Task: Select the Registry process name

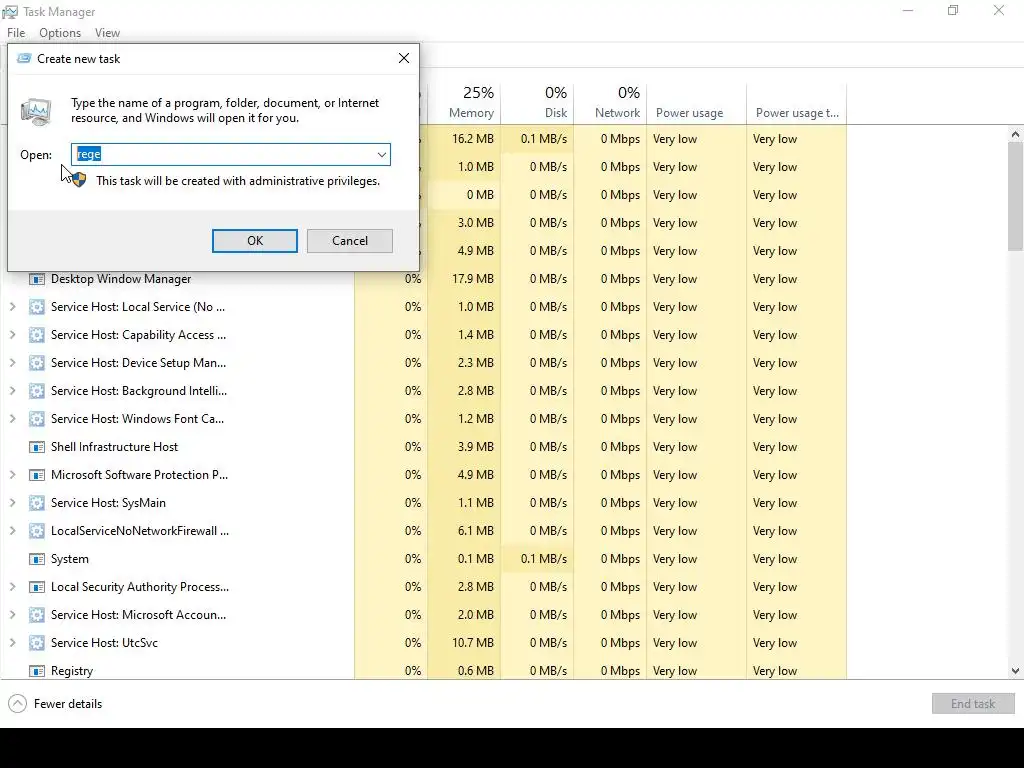Action: pos(72,671)
